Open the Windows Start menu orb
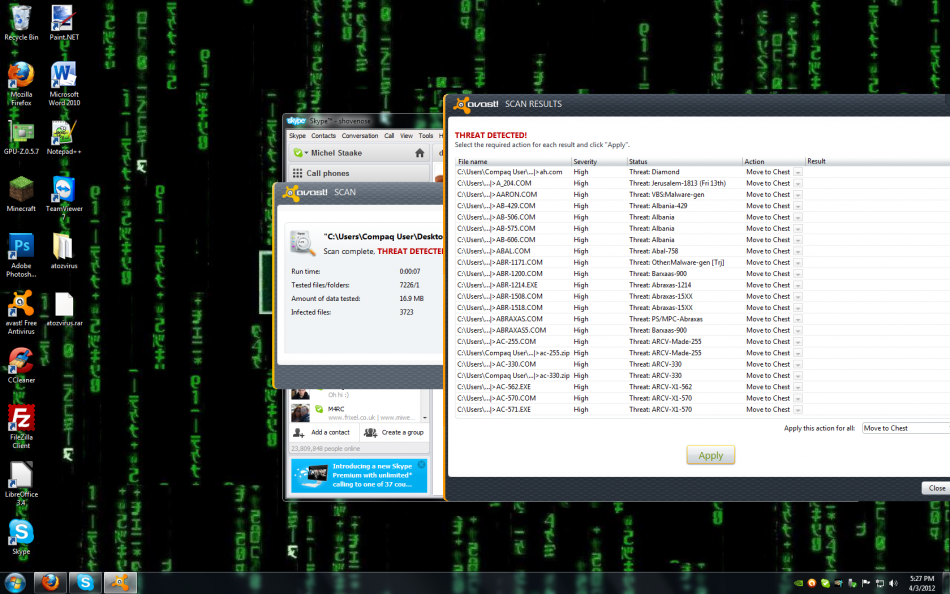Image resolution: width=950 pixels, height=594 pixels. click(x=15, y=582)
